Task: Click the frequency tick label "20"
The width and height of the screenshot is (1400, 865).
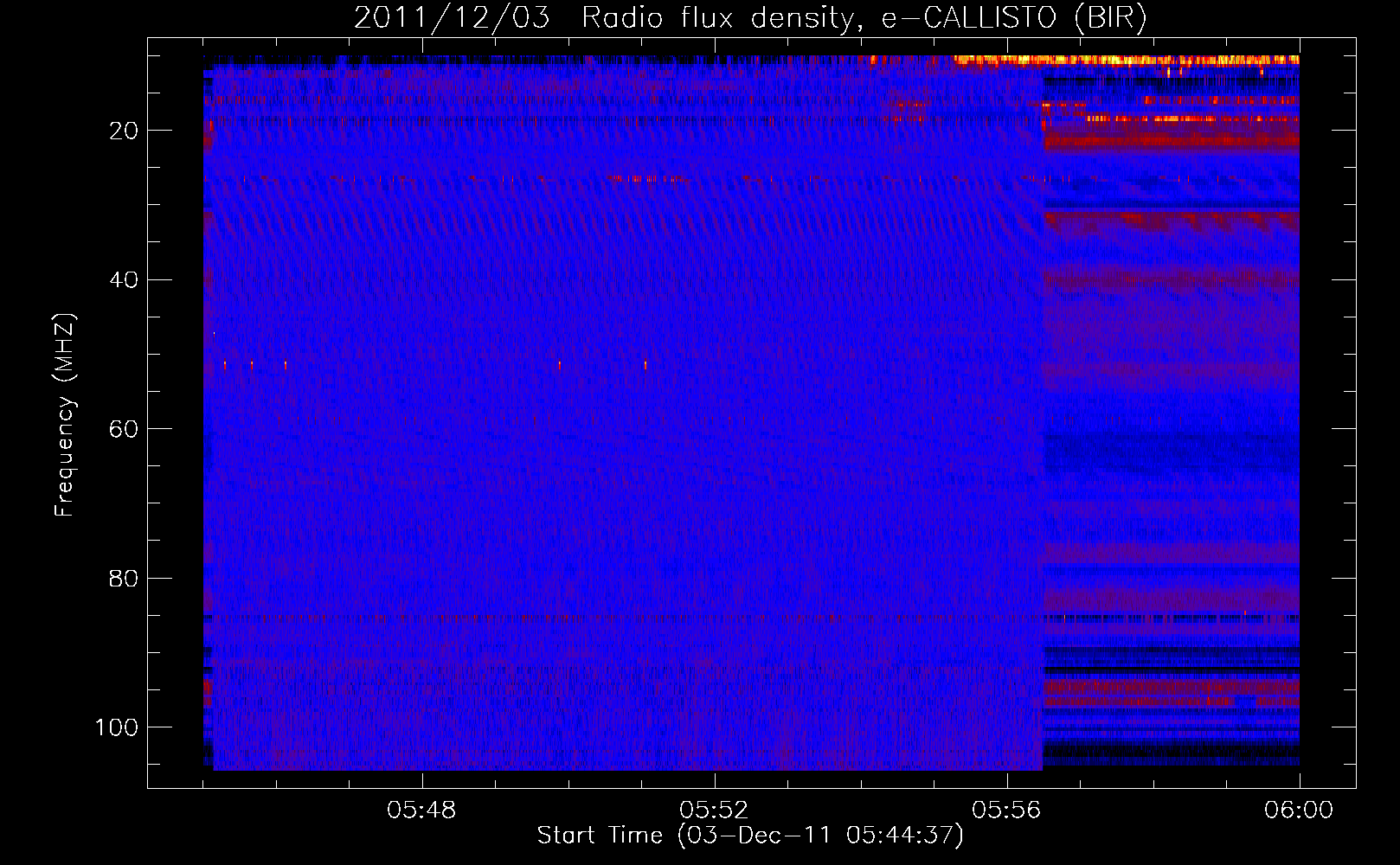Action: click(x=124, y=131)
